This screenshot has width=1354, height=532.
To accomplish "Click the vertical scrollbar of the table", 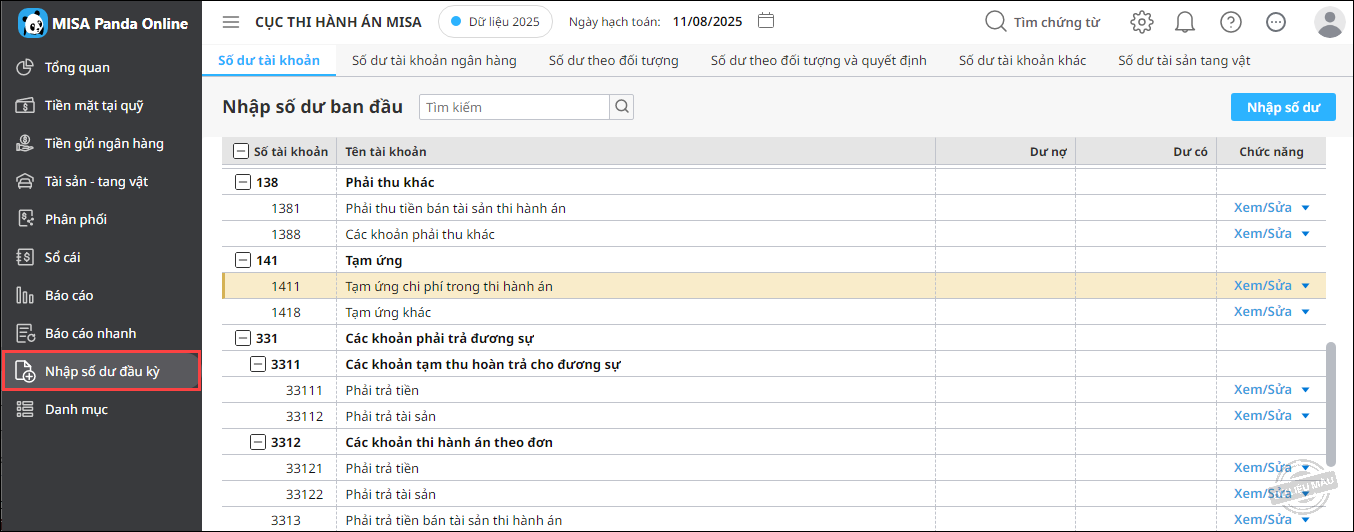I will 1330,404.
